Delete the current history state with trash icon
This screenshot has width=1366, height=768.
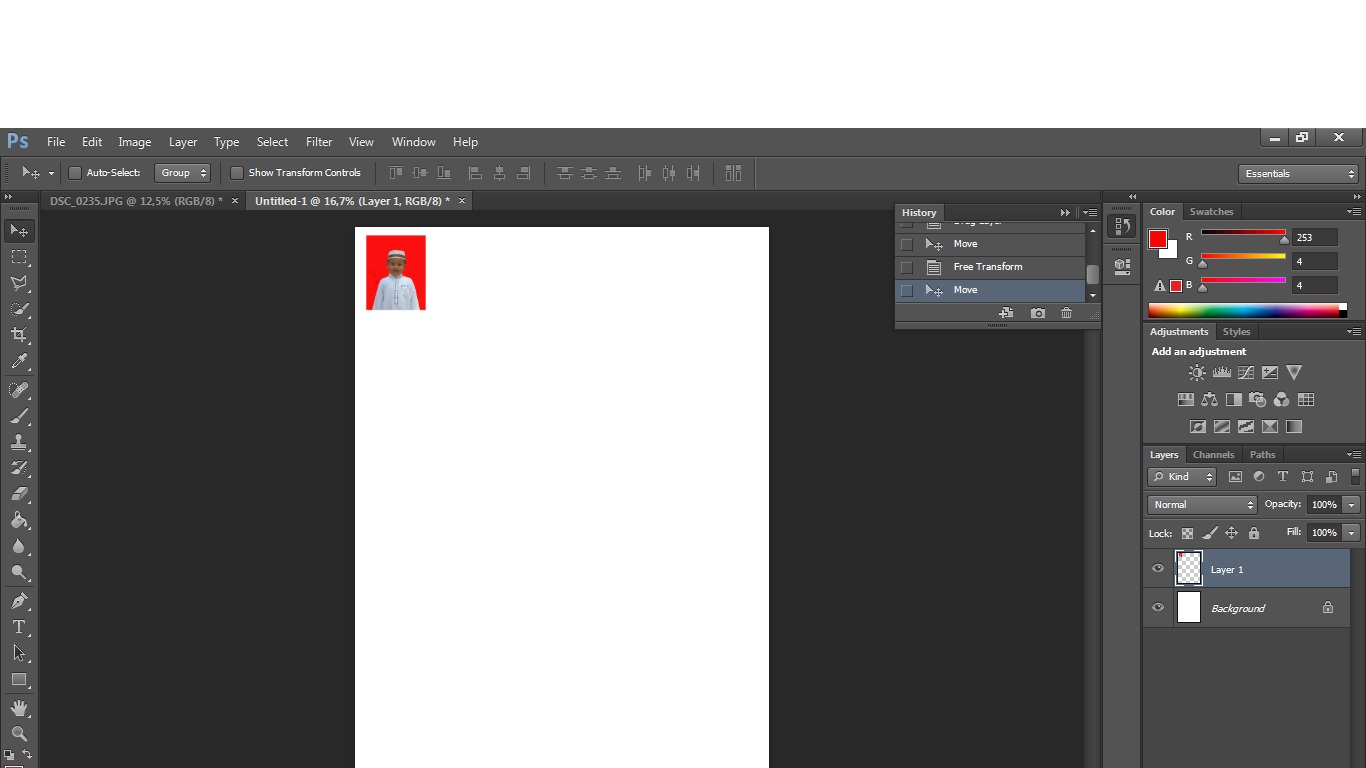1066,313
